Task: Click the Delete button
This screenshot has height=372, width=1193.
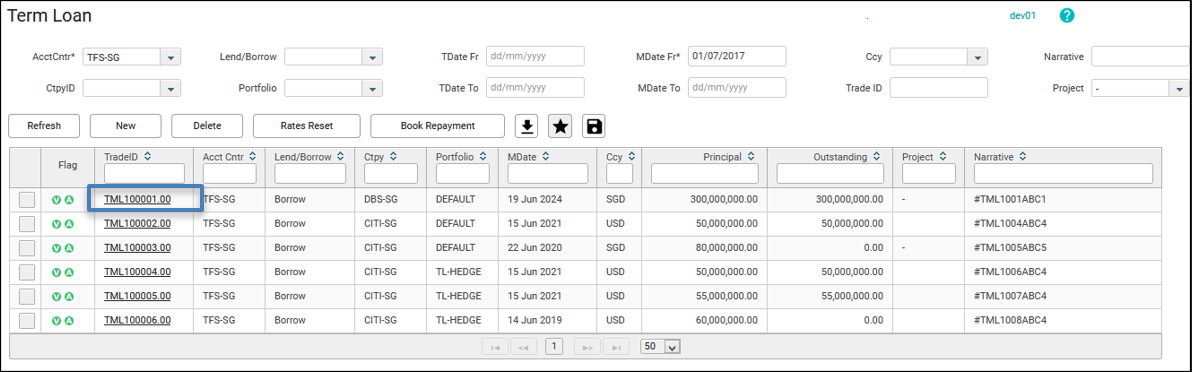Action: click(x=207, y=126)
